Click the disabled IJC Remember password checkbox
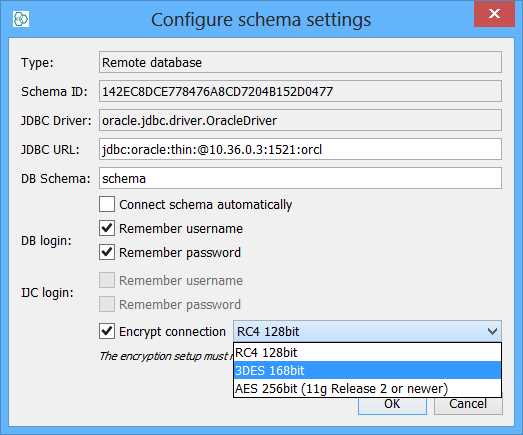Viewport: 523px width, 435px height. (x=107, y=304)
